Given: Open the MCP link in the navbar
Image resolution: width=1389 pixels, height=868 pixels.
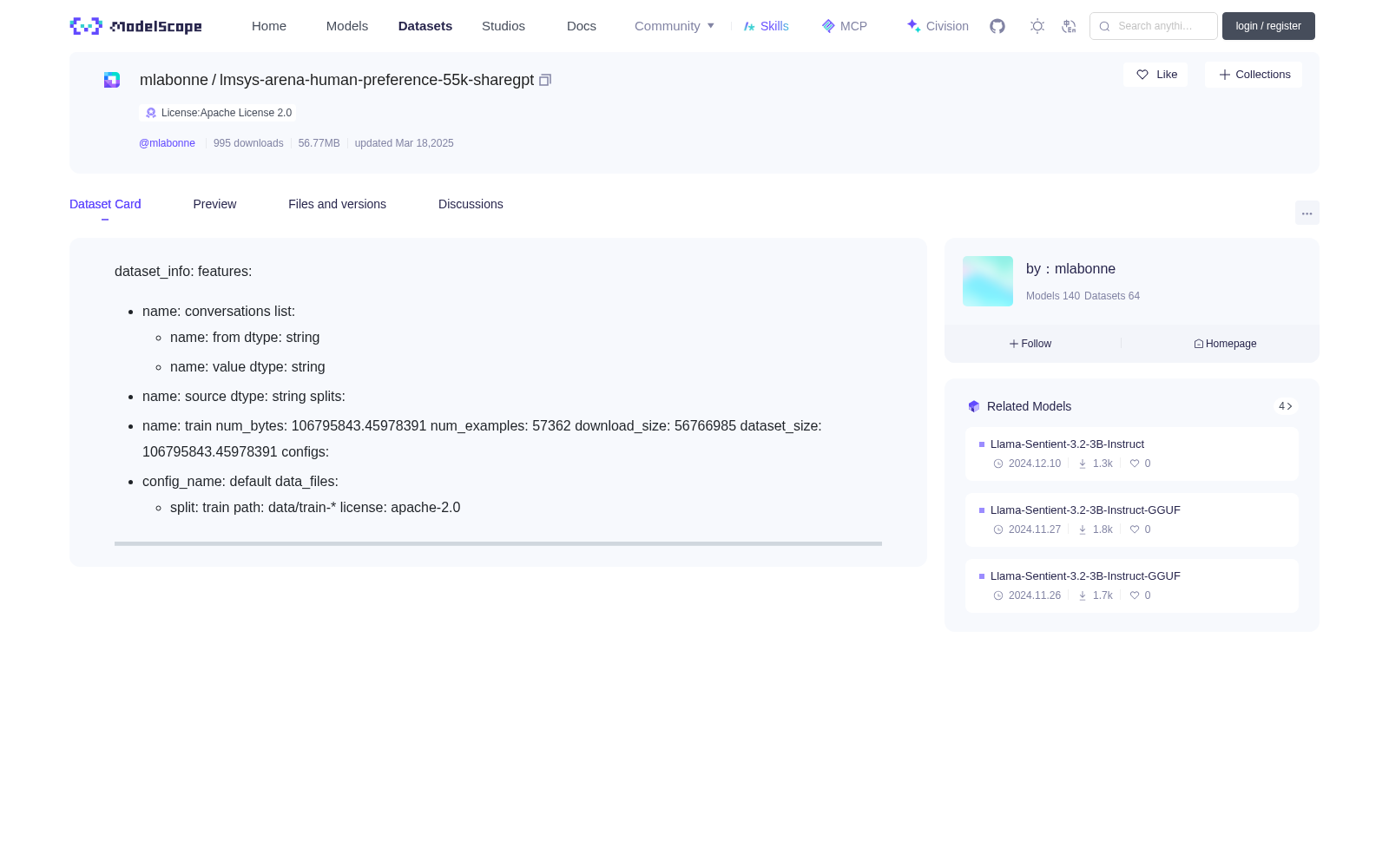Looking at the screenshot, I should 845,26.
